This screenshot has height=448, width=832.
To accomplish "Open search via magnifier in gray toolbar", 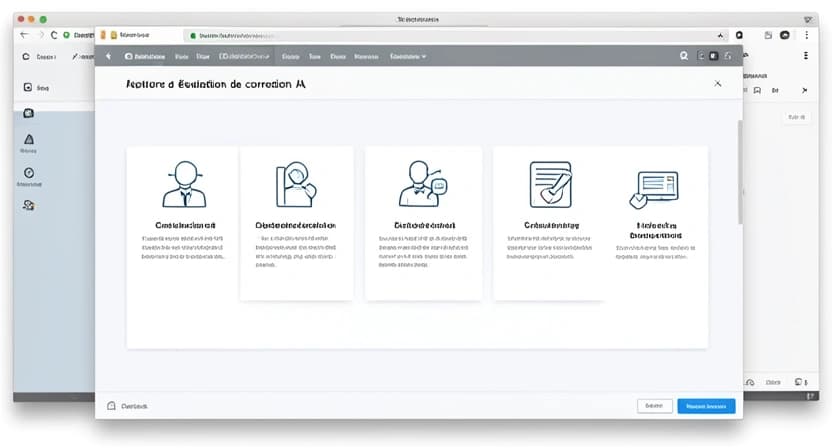I will 684,56.
